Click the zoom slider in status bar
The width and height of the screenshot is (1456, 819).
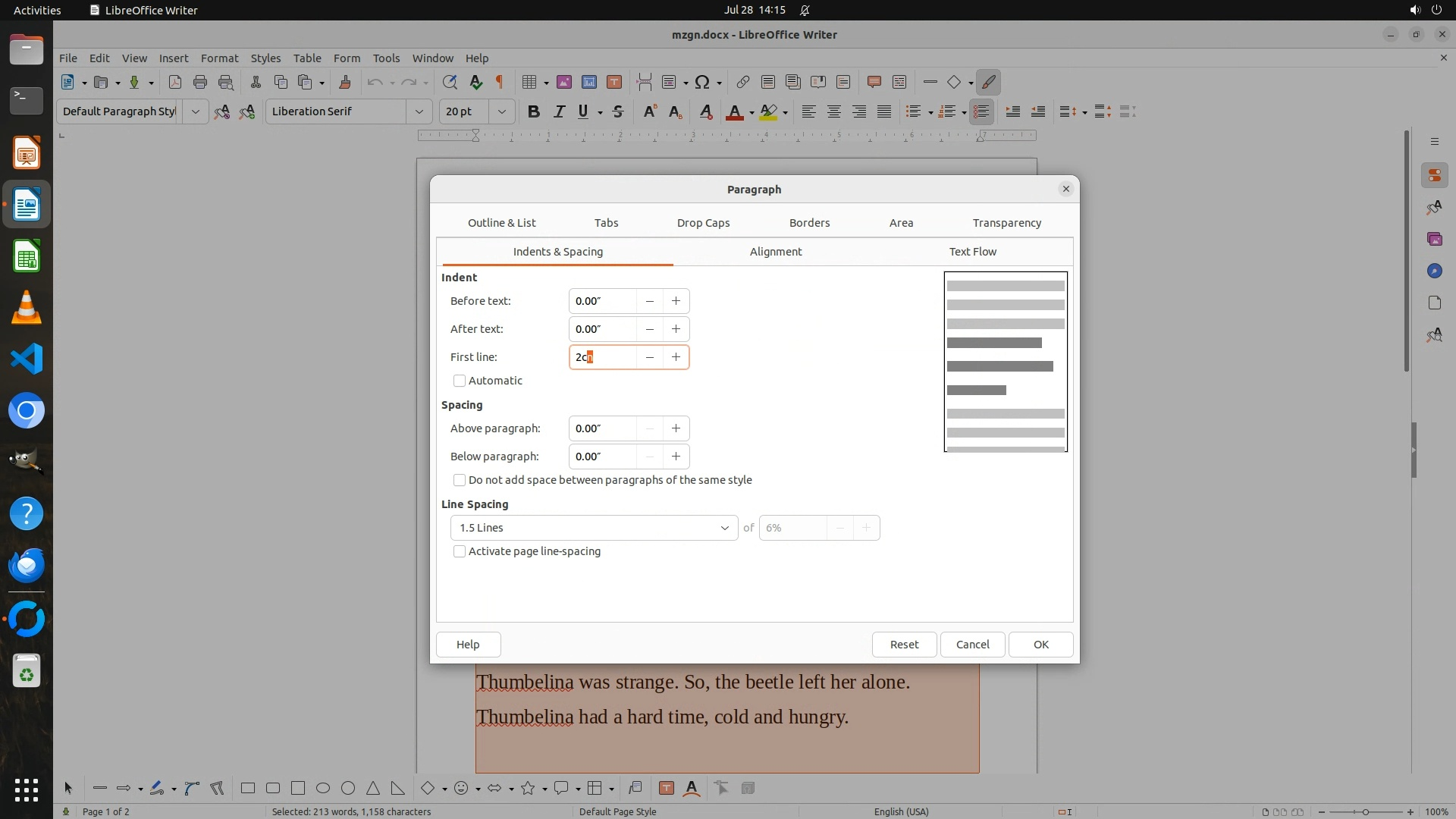click(1365, 811)
